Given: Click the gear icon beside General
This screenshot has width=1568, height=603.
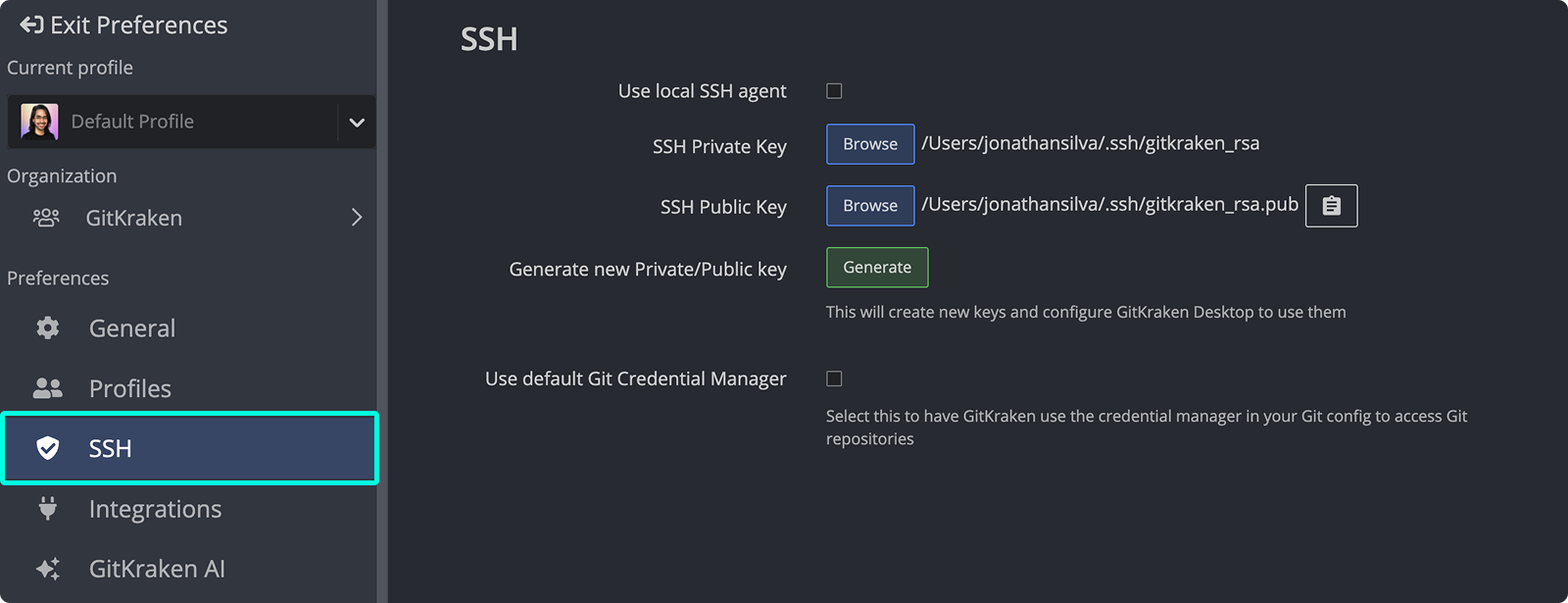Looking at the screenshot, I should coord(46,328).
